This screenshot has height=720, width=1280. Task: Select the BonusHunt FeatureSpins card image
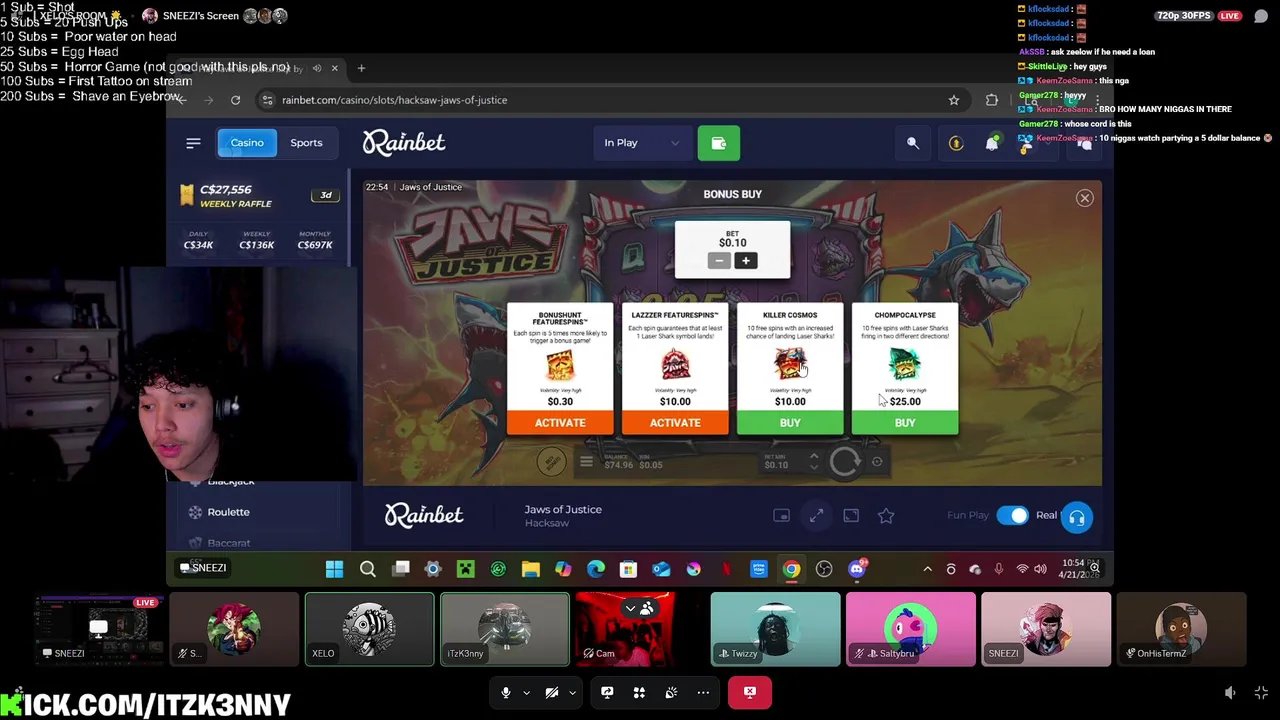point(560,365)
